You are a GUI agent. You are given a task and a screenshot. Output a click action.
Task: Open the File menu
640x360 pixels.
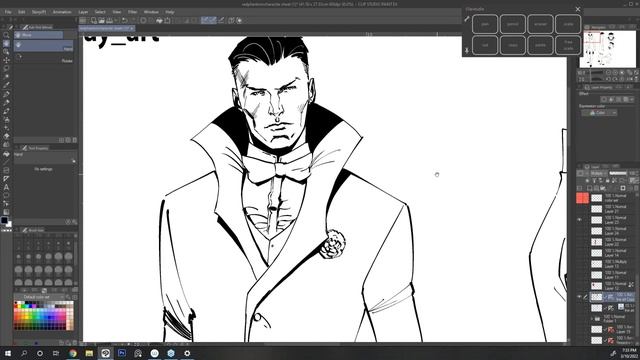(x=8, y=12)
